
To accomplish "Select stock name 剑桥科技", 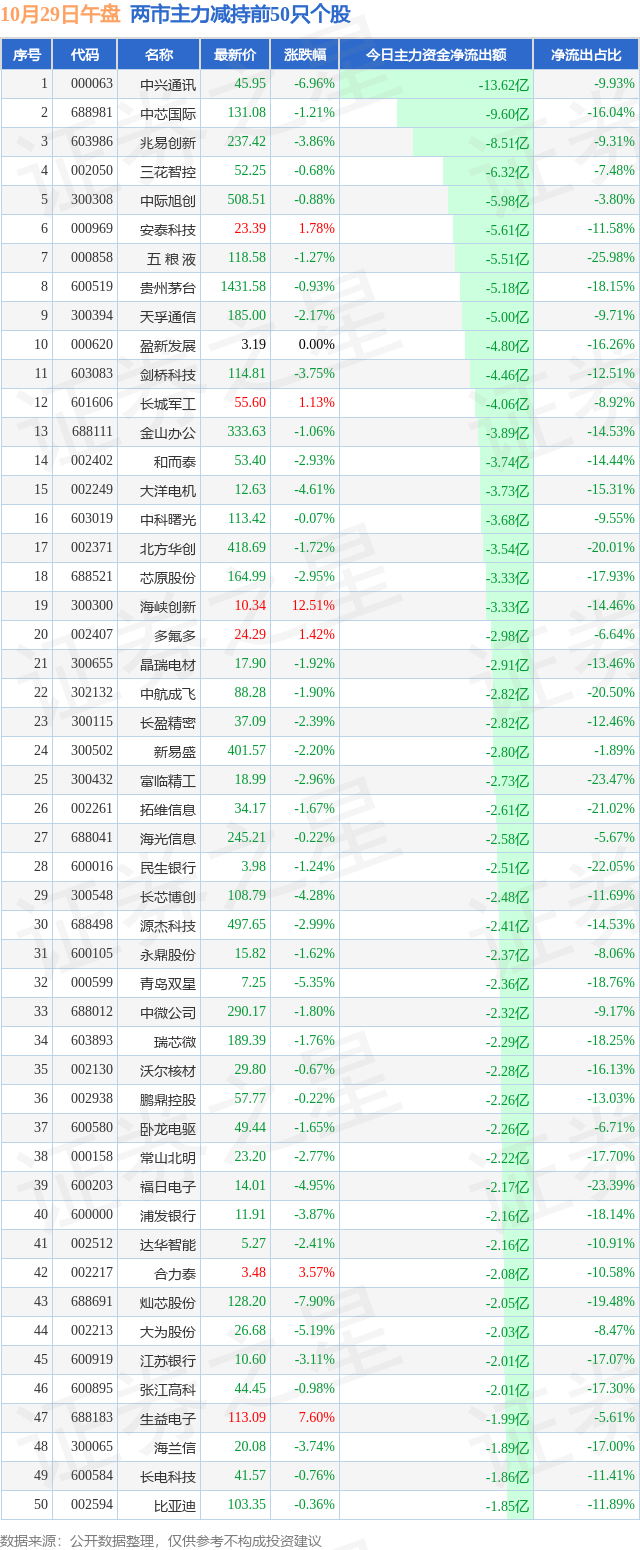I will (168, 374).
